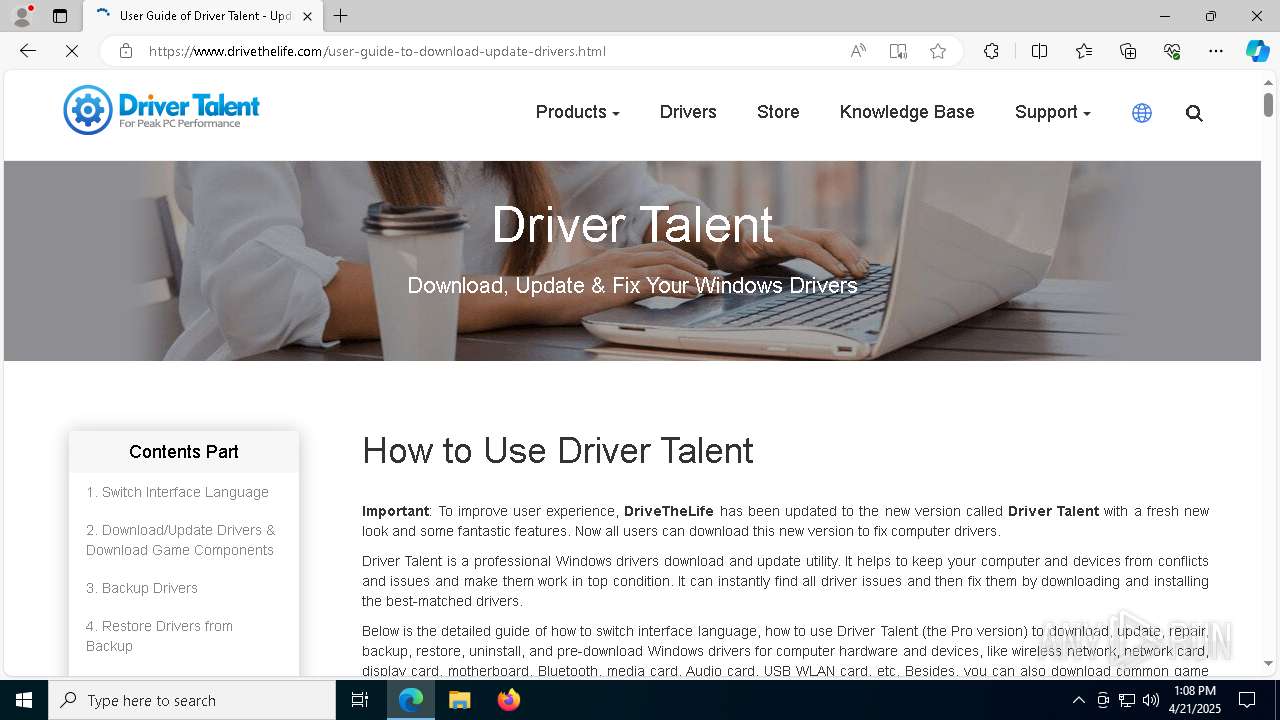Expand the Support dropdown menu
The height and width of the screenshot is (720, 1280).
[x=1052, y=112]
